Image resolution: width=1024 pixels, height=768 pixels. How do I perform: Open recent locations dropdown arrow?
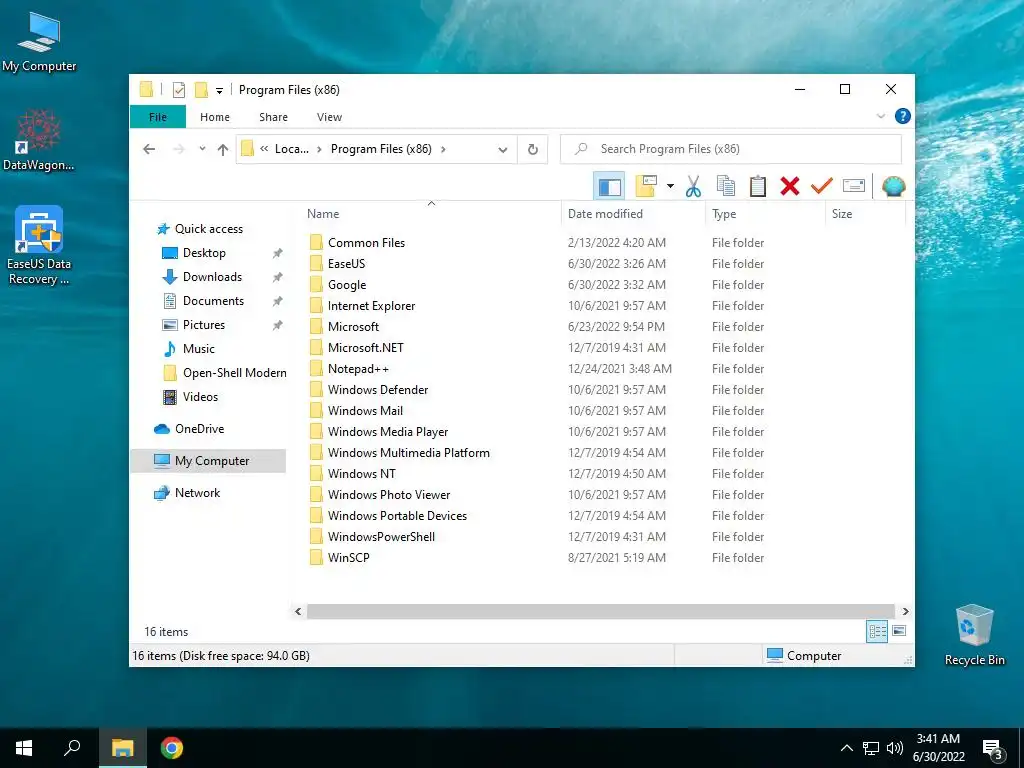(202, 149)
